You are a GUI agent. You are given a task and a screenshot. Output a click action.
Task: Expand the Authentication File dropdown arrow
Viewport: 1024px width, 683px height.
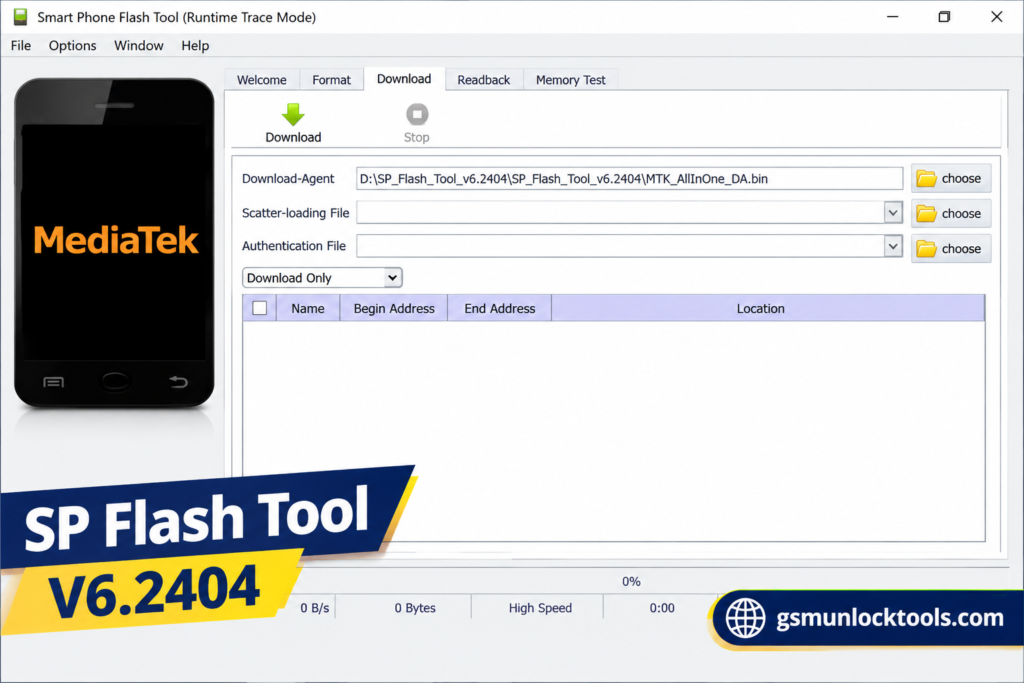[x=893, y=247]
